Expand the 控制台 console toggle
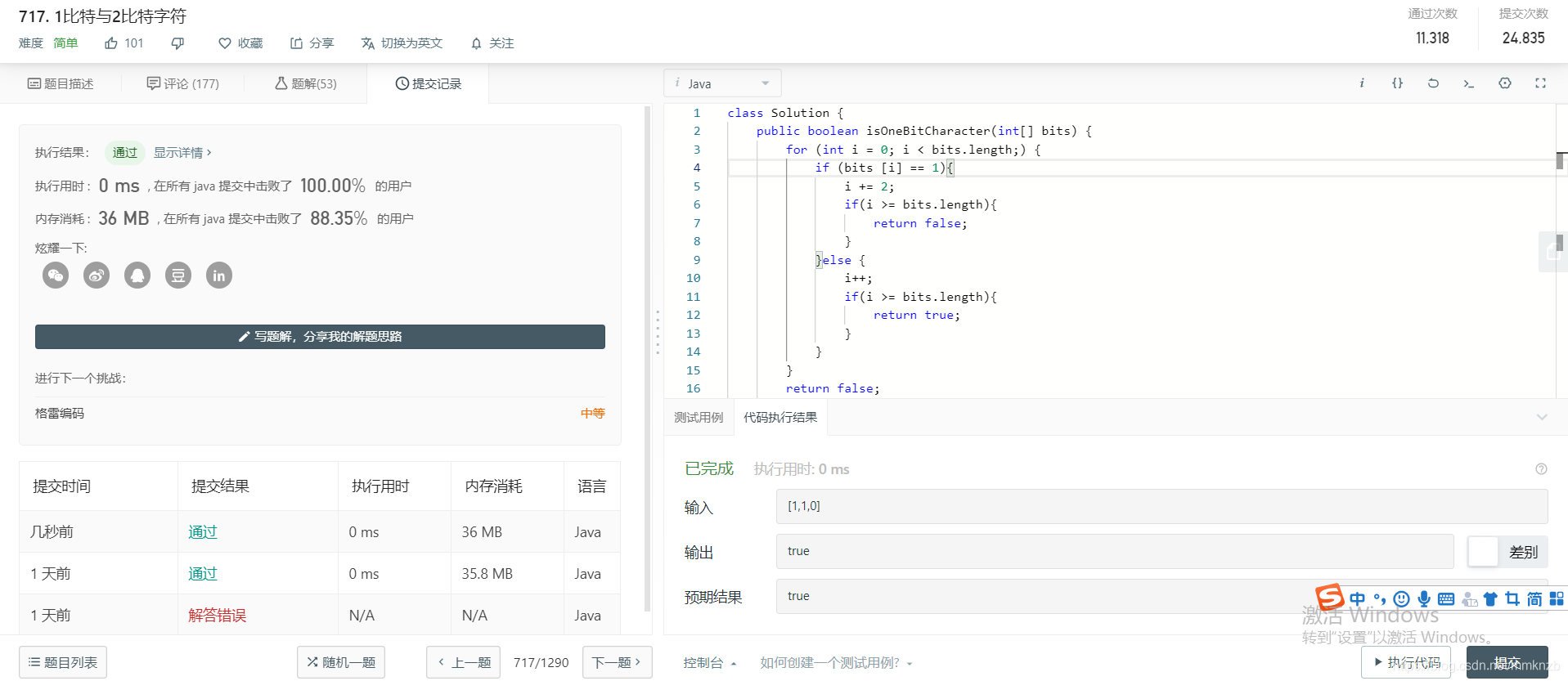Viewport: 1568px width, 681px height. [x=710, y=663]
